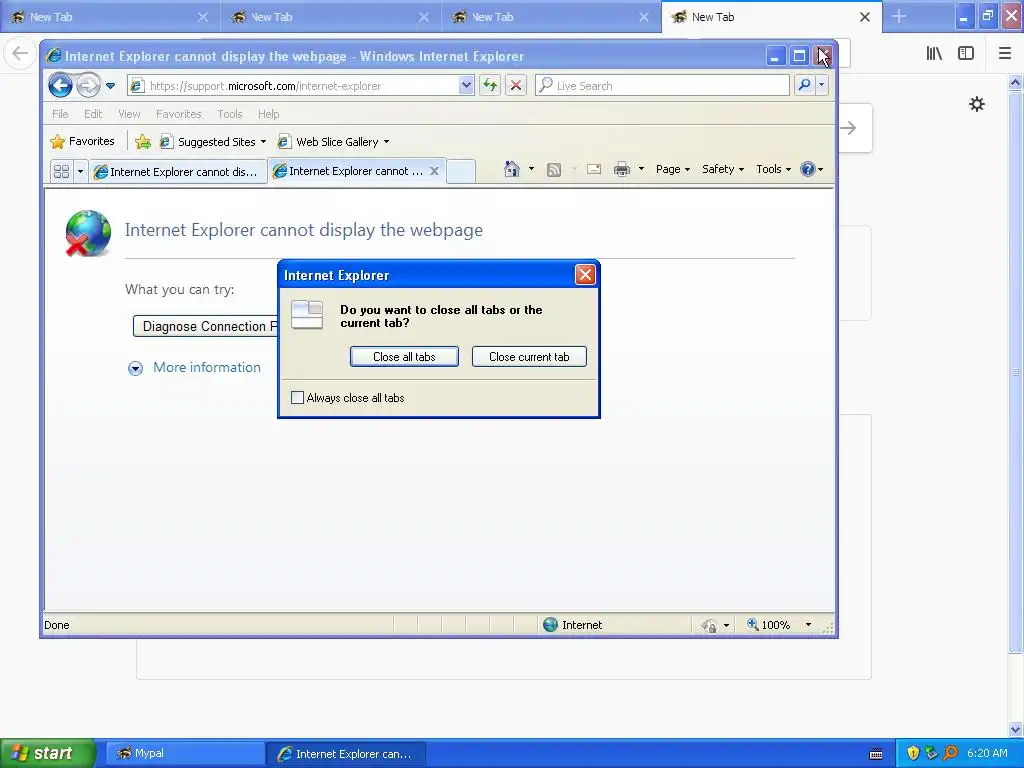This screenshot has height=768, width=1024.
Task: Click the Read Mail icon
Action: point(594,169)
